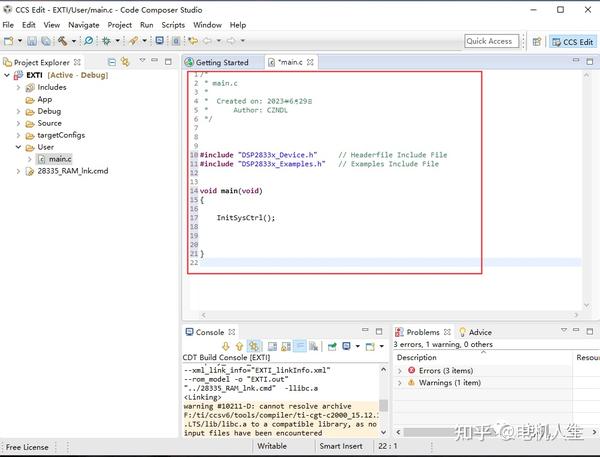Click the Debug bug icon

pos(106,41)
